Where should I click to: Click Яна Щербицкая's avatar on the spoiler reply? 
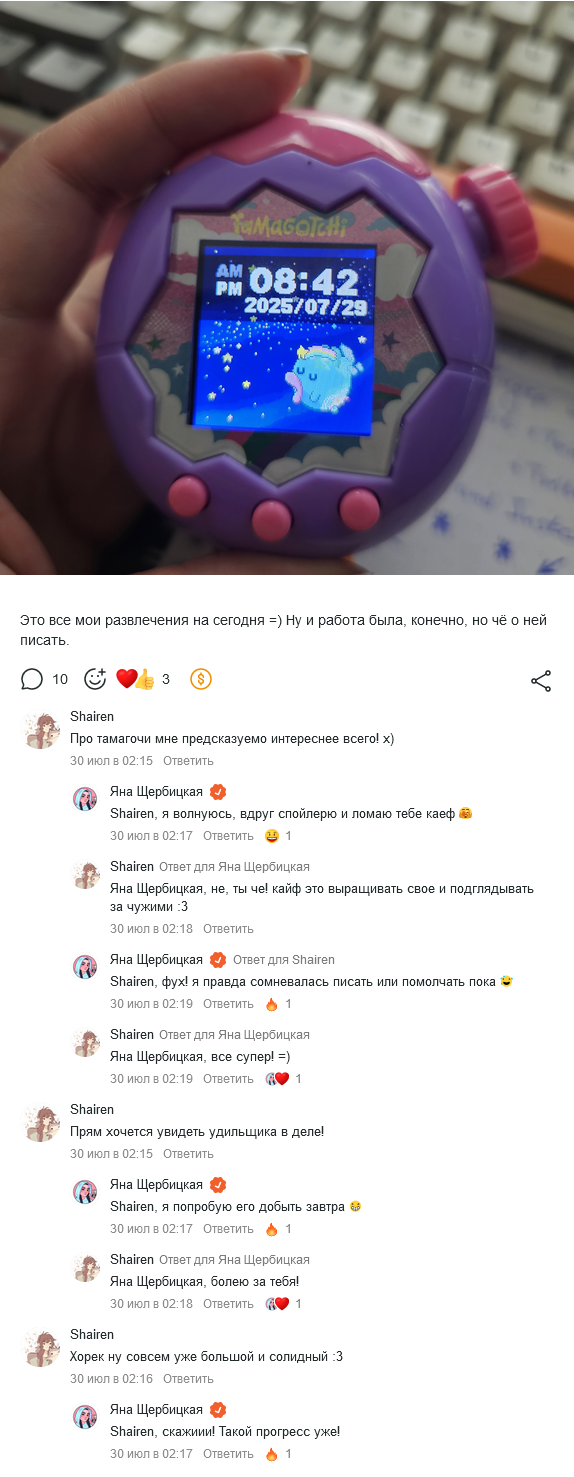(85, 798)
